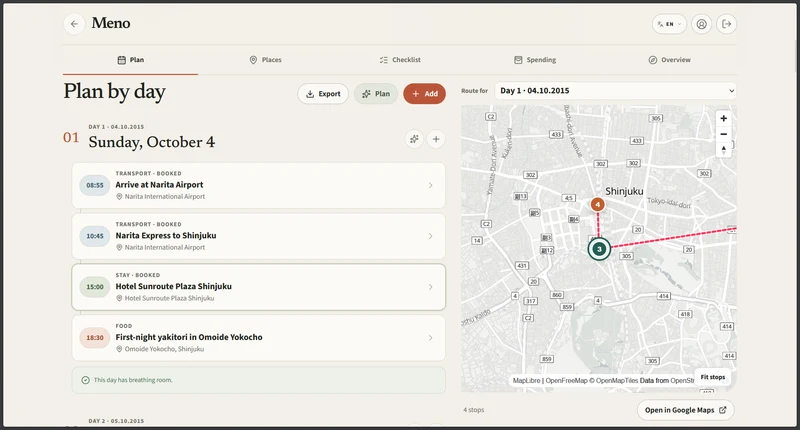Click the logout icon
The image size is (800, 430).
[x=727, y=24]
